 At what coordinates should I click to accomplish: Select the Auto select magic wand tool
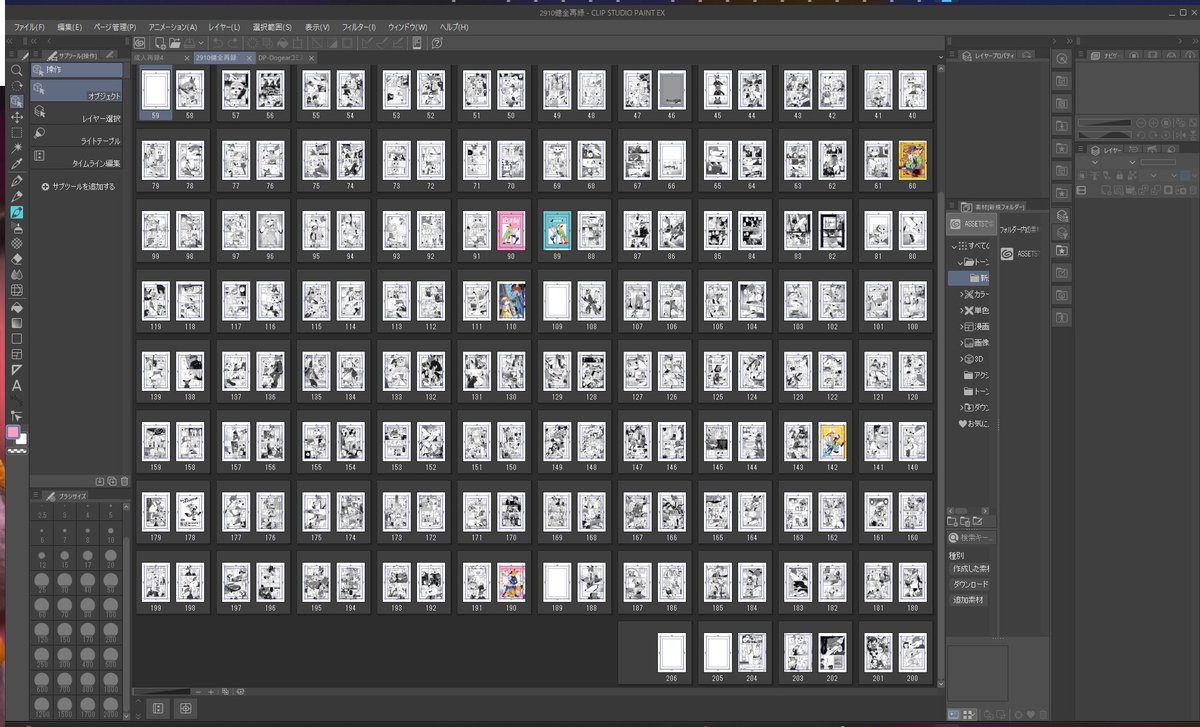click(17, 148)
